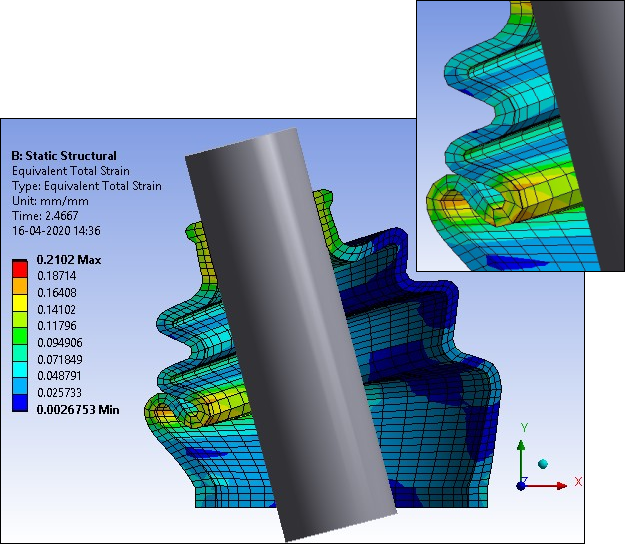Image resolution: width=625 pixels, height=544 pixels.
Task: Click the cyan legend color band
Action: pyautogui.click(x=20, y=369)
